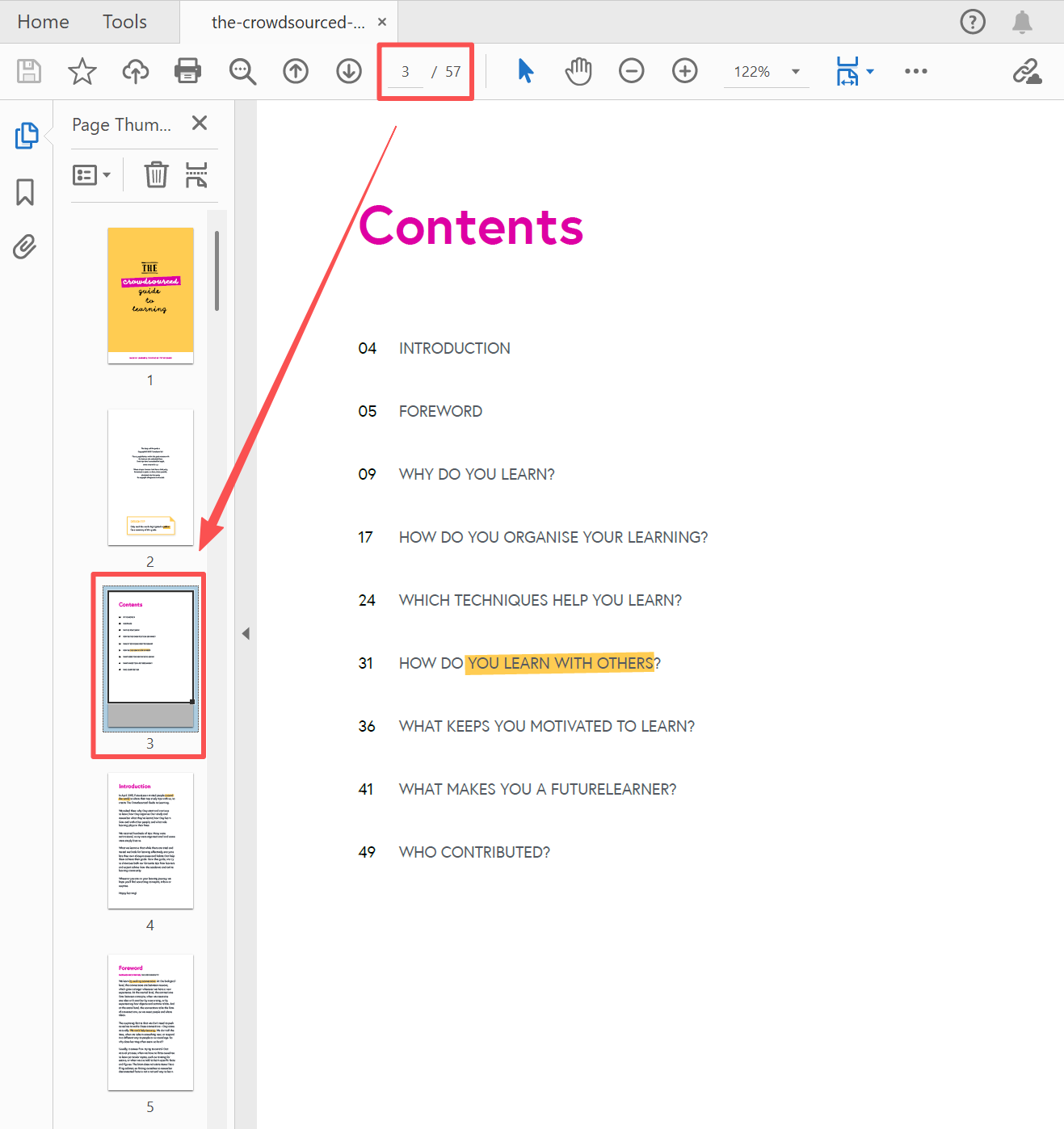Open the zoom level dropdown
The image size is (1064, 1129).
(796, 72)
